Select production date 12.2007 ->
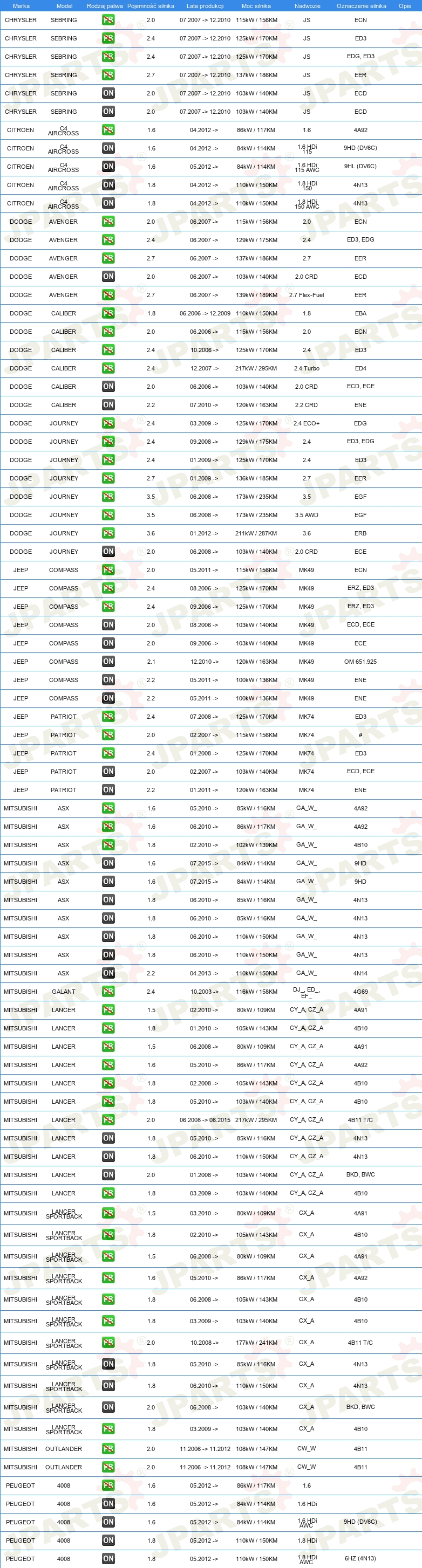This screenshot has width=422, height=1568. pyautogui.click(x=205, y=368)
